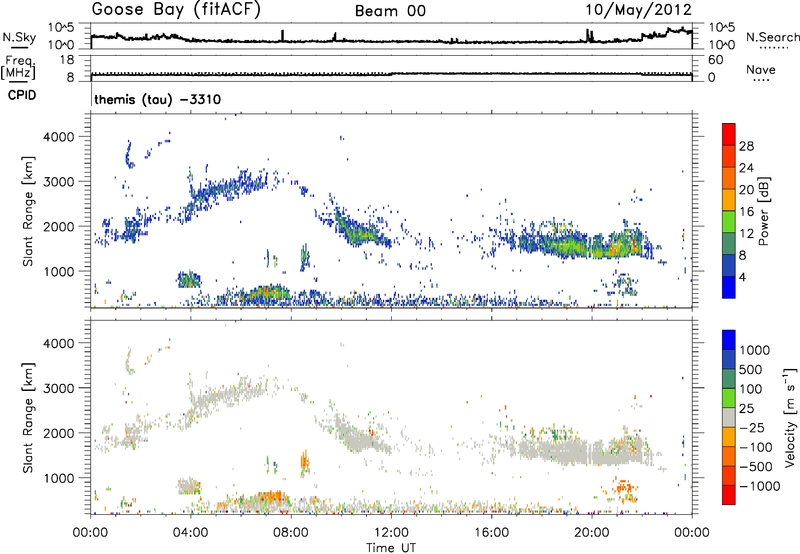Click the velocity scale value '-1000'
This screenshot has height=554, width=800.
[x=759, y=486]
